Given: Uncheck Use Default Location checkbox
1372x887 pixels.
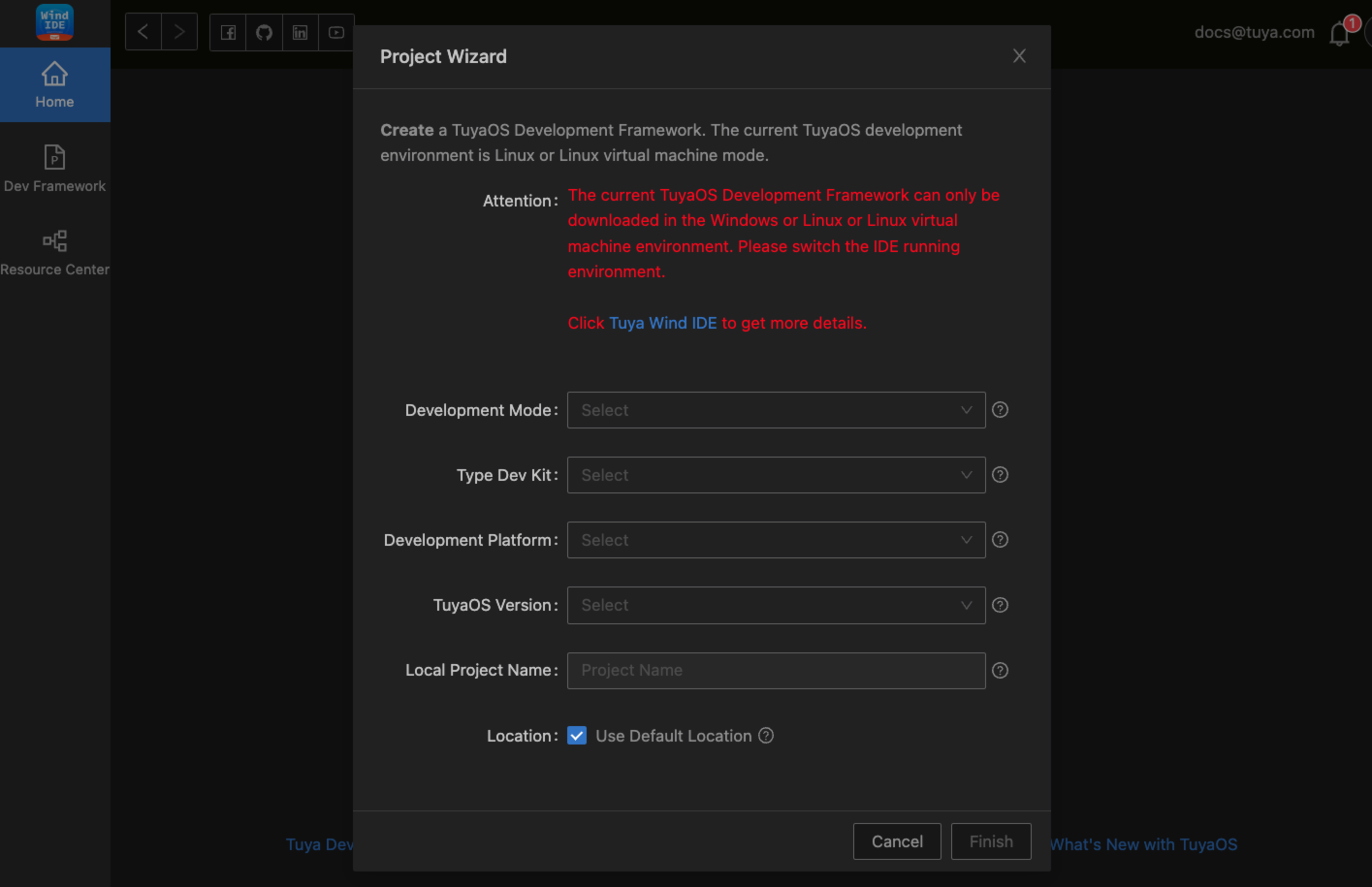Looking at the screenshot, I should point(577,736).
